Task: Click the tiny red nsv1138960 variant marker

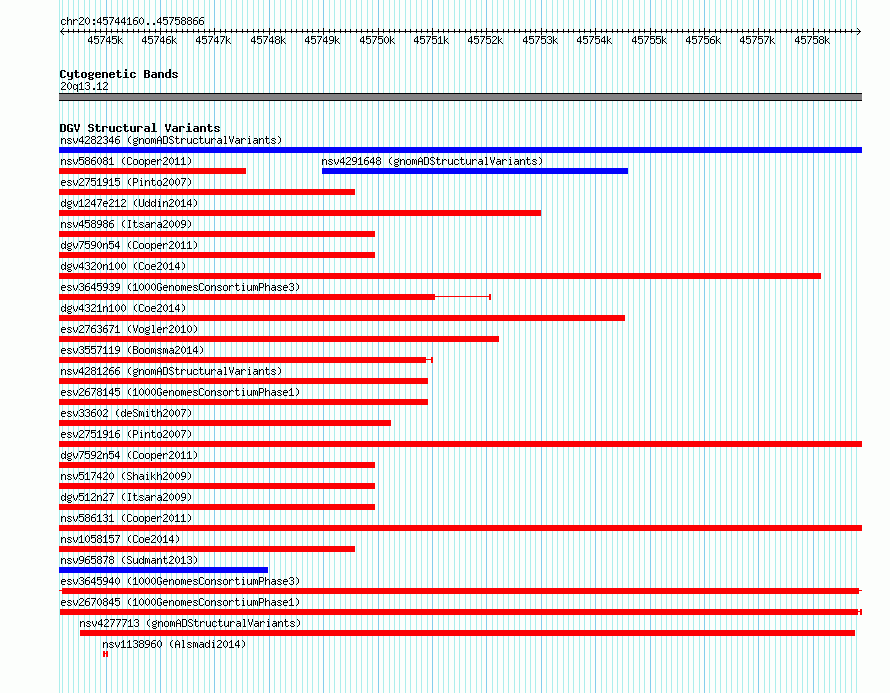Action: coord(106,654)
